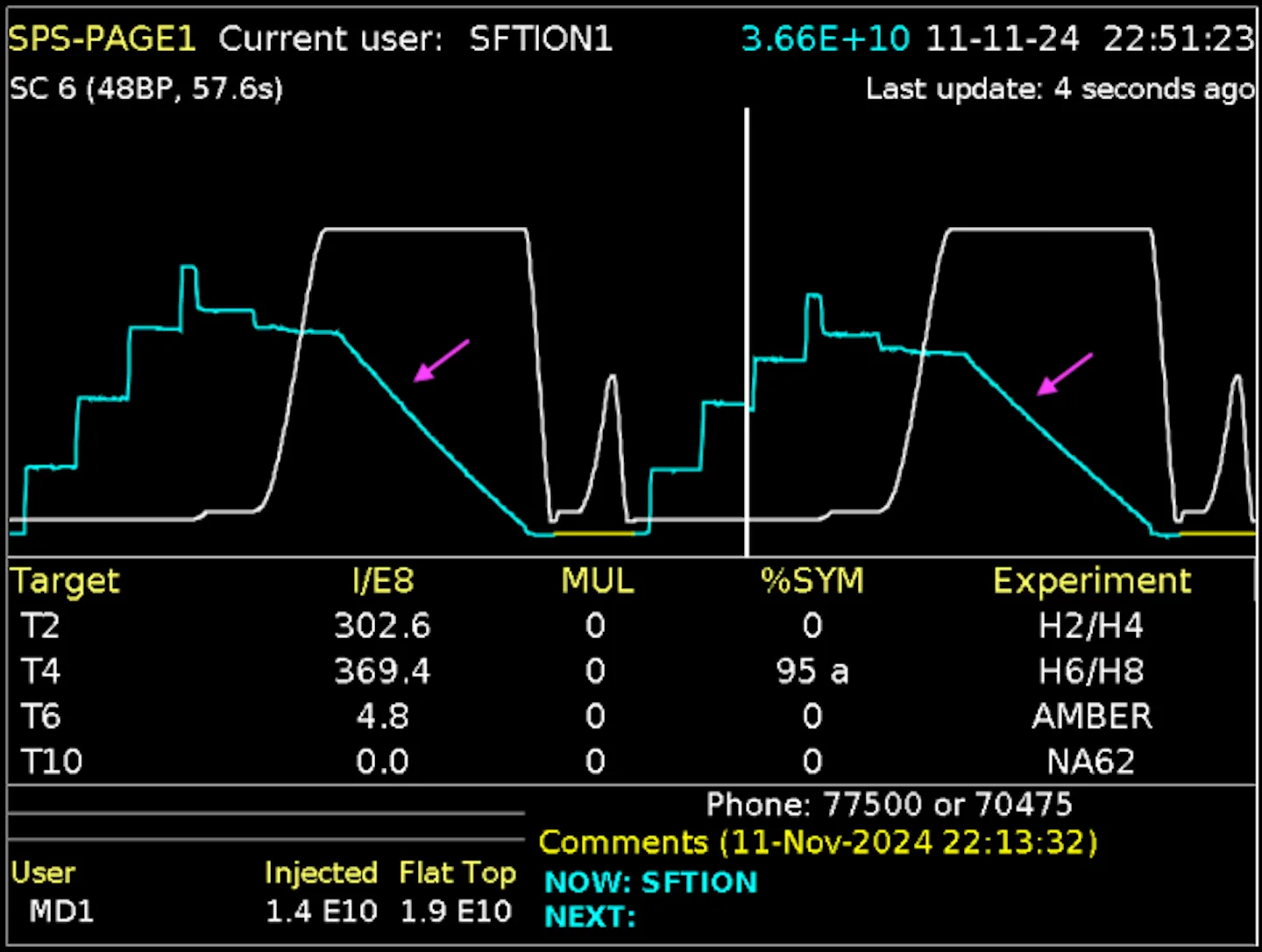Viewport: 1262px width, 952px height.
Task: Click the 'NOW: SFTION' comment line
Action: coord(651,882)
